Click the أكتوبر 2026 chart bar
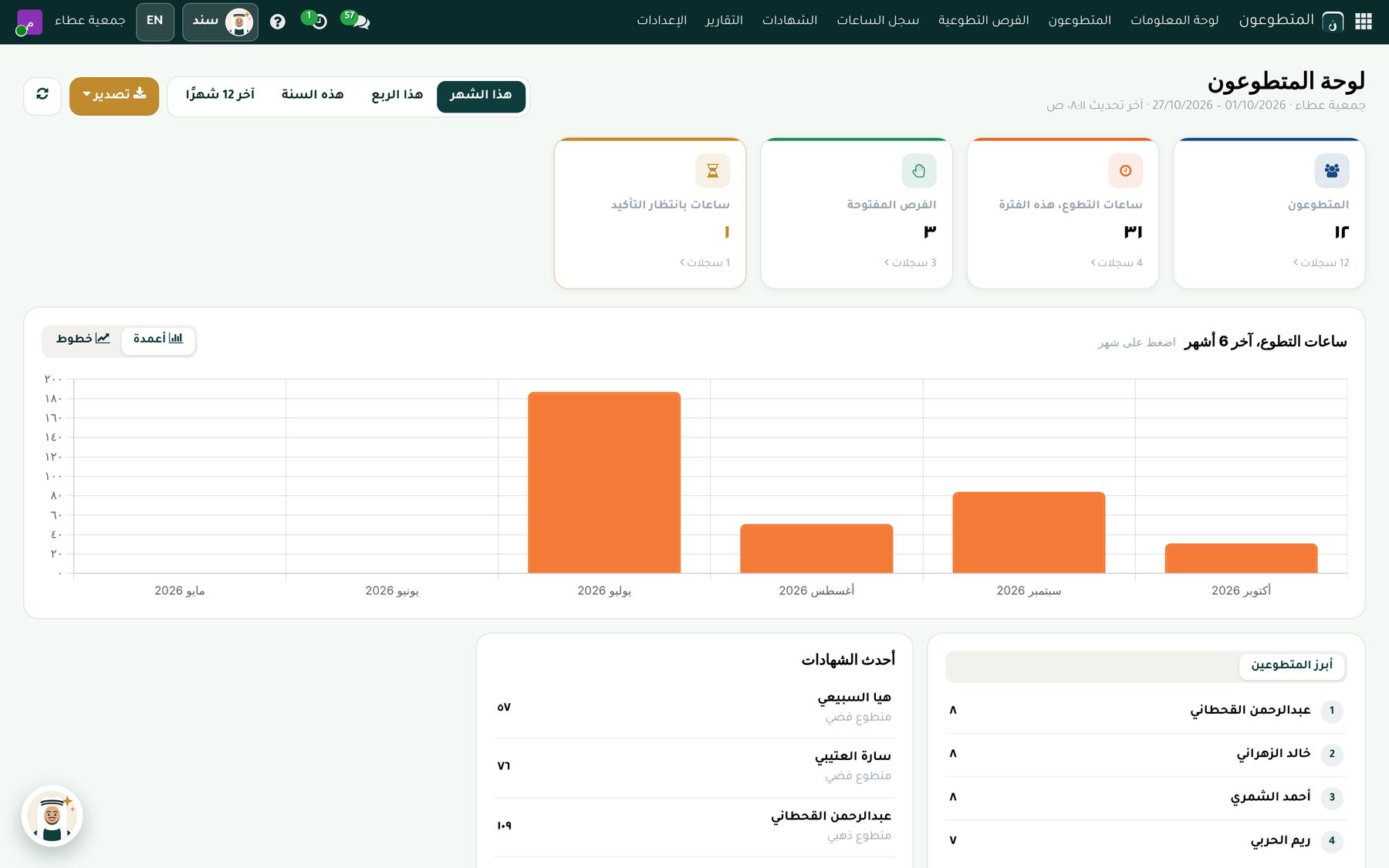The height and width of the screenshot is (868, 1389). click(x=1241, y=559)
